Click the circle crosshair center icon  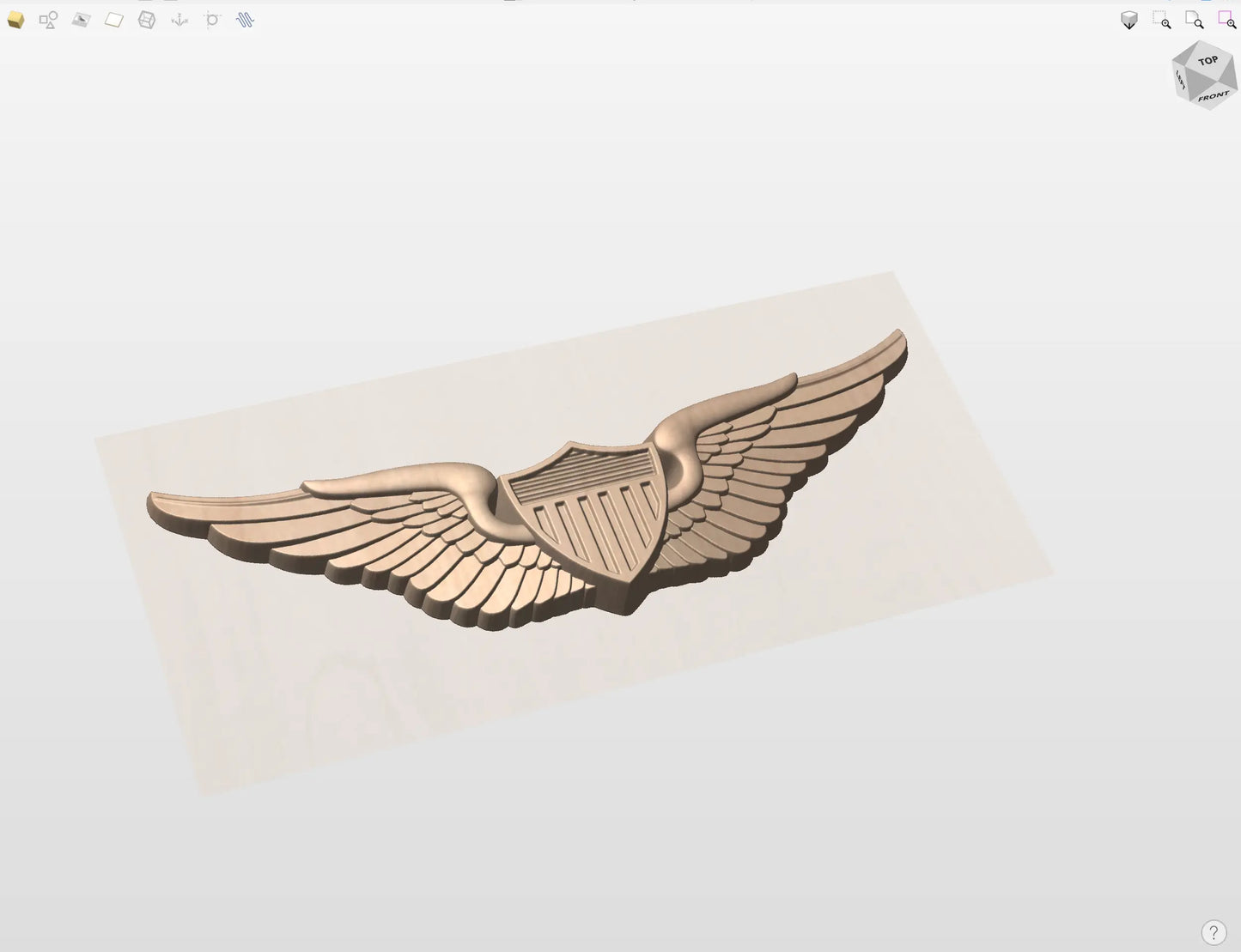point(212,20)
